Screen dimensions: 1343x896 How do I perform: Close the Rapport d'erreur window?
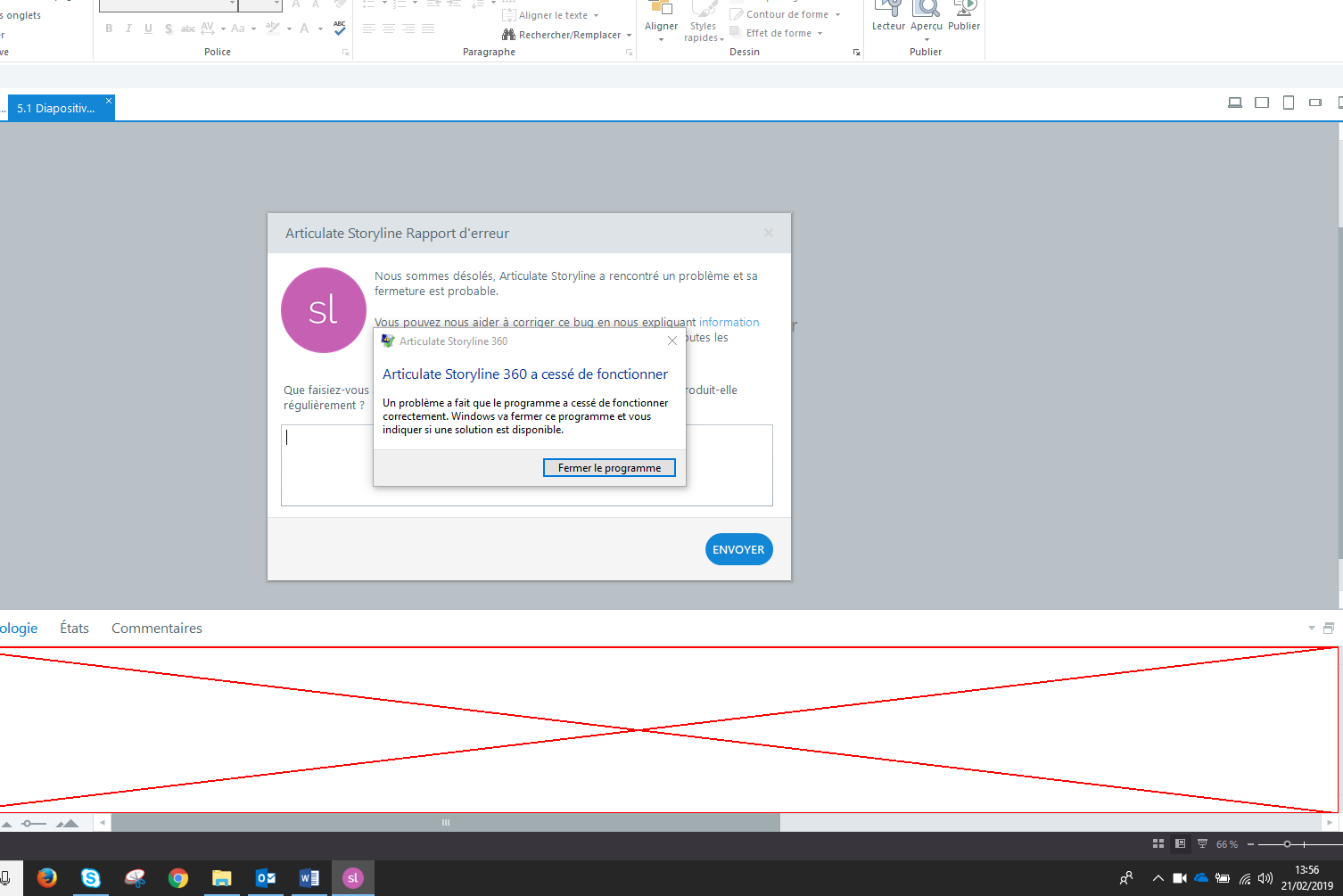point(769,233)
